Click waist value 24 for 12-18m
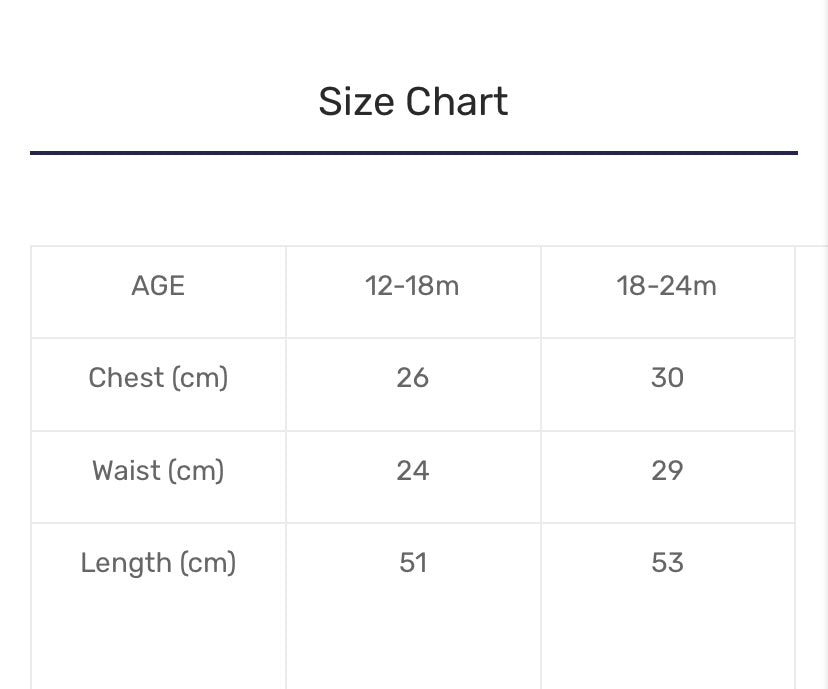The width and height of the screenshot is (828, 689). click(x=412, y=470)
